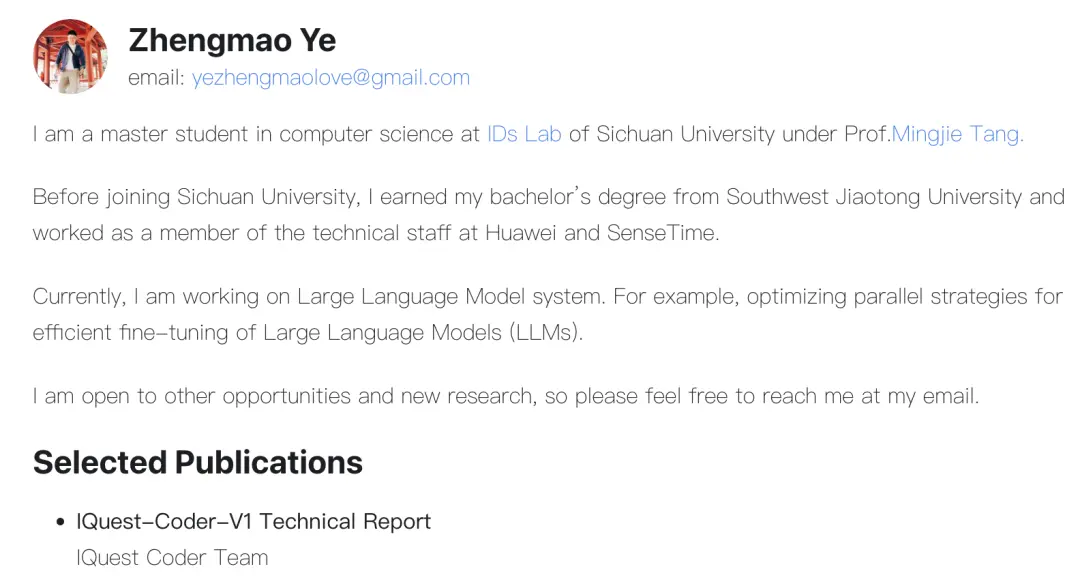Click the bullet point before the publication
This screenshot has width=1080, height=584.
[59, 522]
